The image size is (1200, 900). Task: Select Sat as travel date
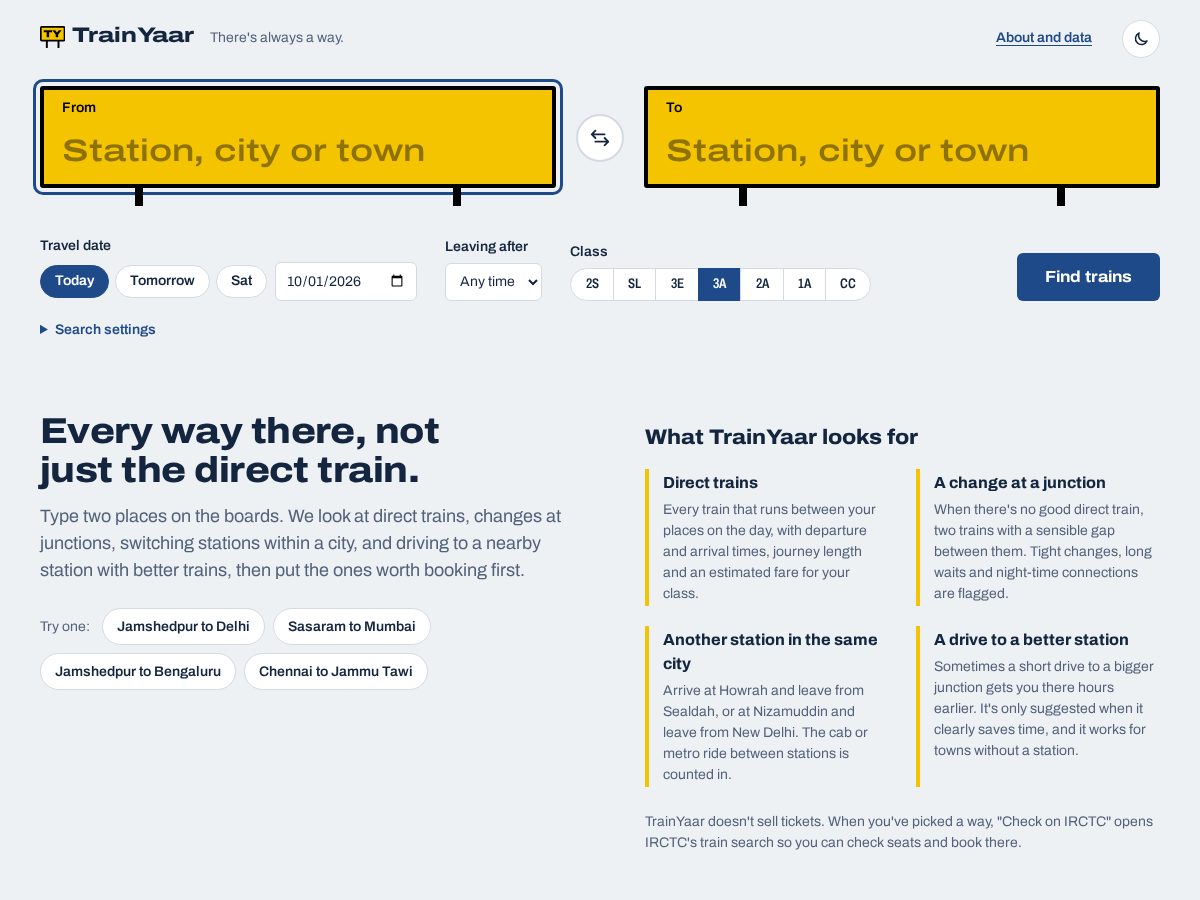(242, 281)
